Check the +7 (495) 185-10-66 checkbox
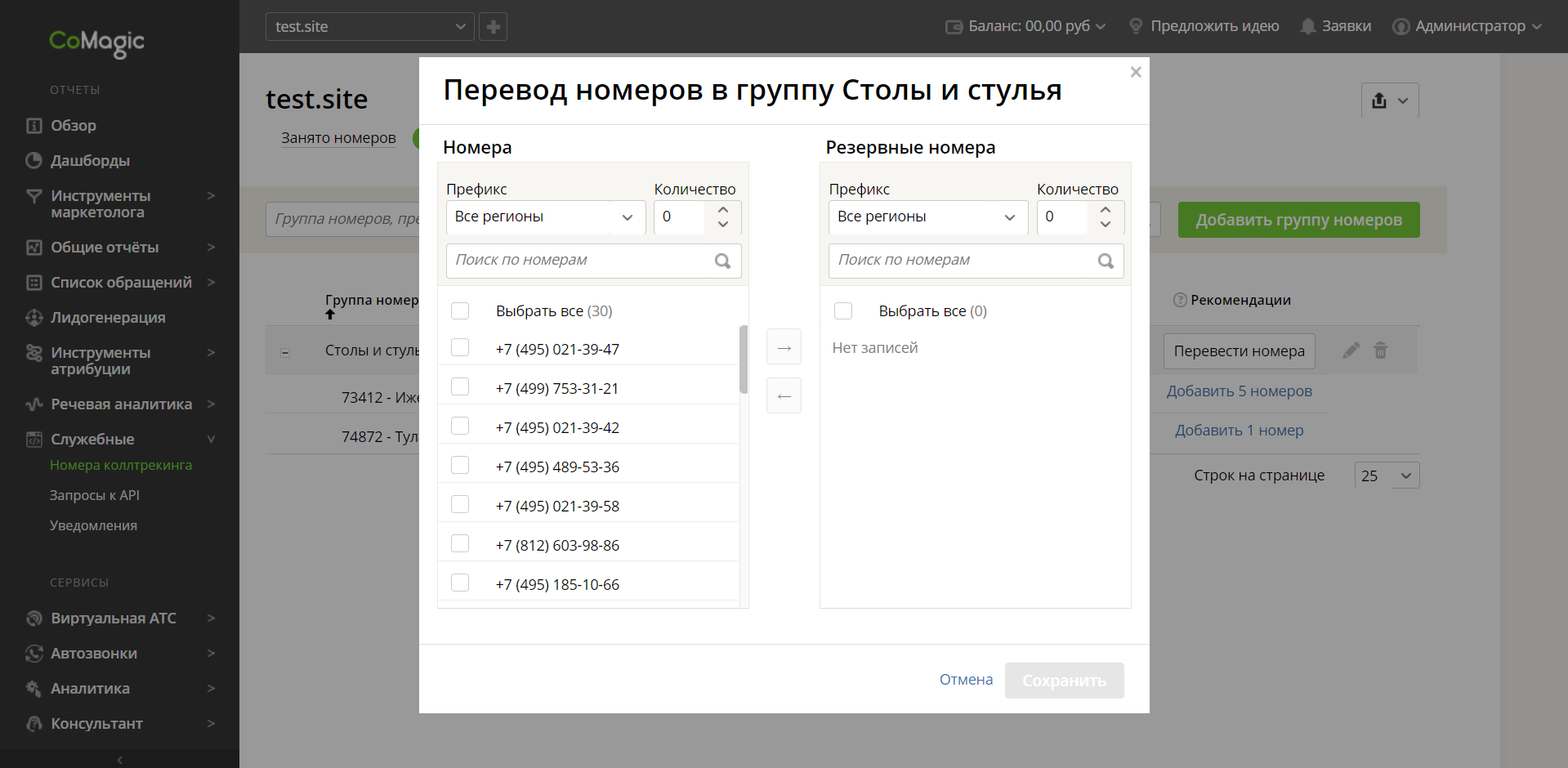This screenshot has height=768, width=1568. [460, 583]
